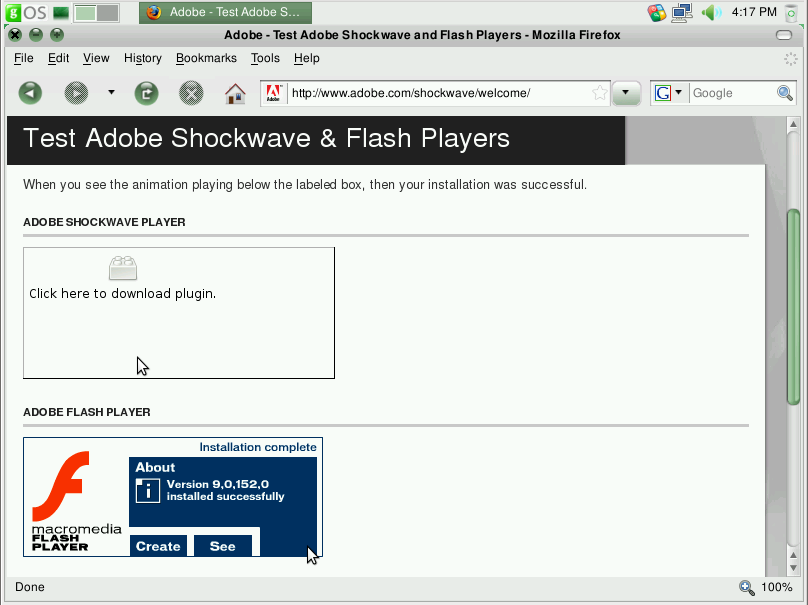Click the Macromedia Flash Player logo
808x605 pixels.
(76, 501)
